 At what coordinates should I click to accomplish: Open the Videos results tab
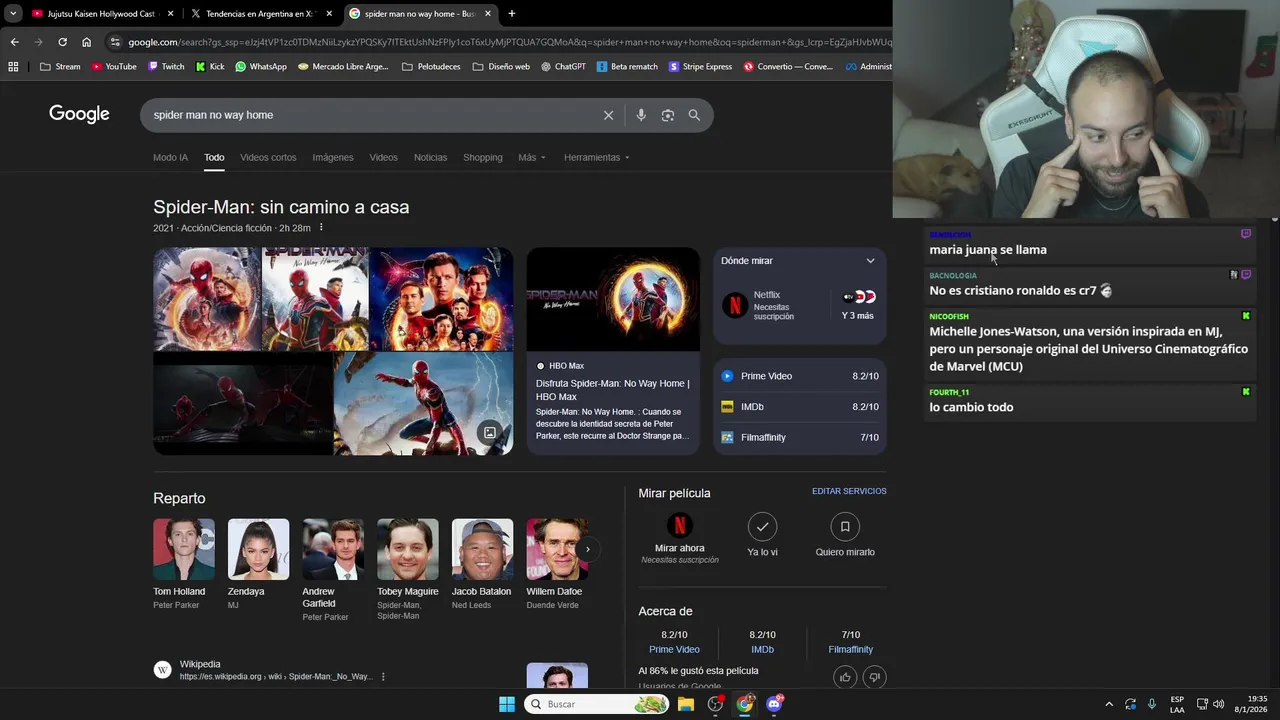pyautogui.click(x=383, y=157)
